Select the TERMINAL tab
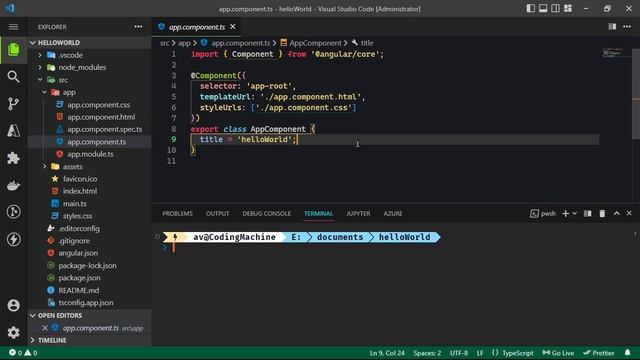Image resolution: width=640 pixels, height=360 pixels. click(x=318, y=213)
